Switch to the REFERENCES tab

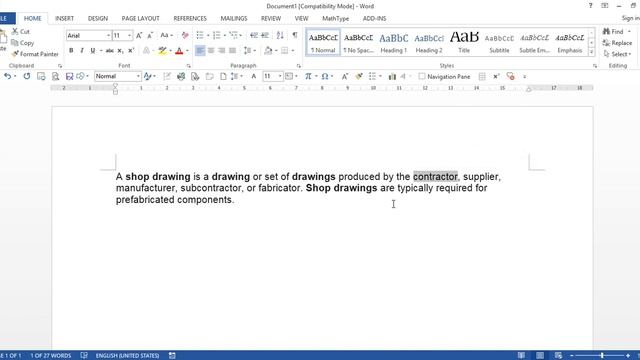click(x=190, y=18)
